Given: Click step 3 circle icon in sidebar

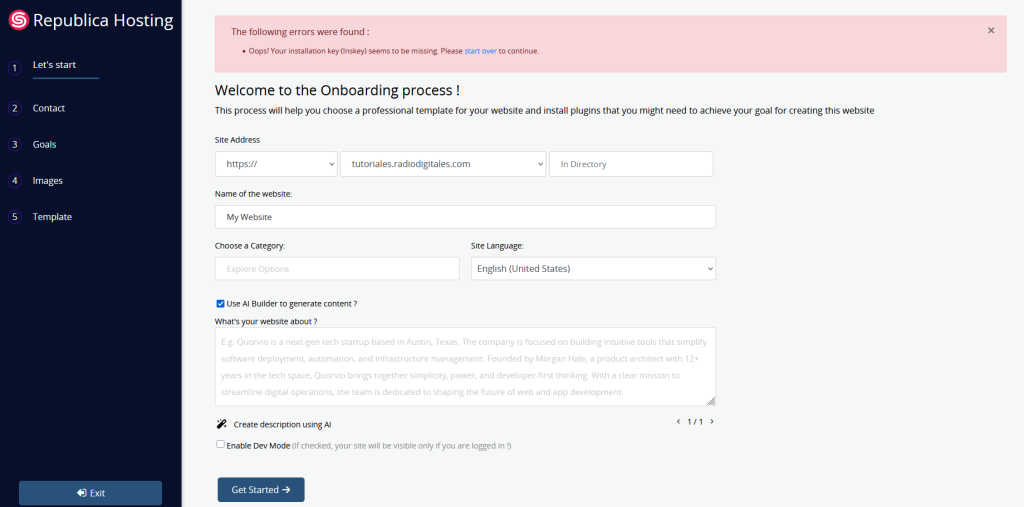Looking at the screenshot, I should pos(15,145).
